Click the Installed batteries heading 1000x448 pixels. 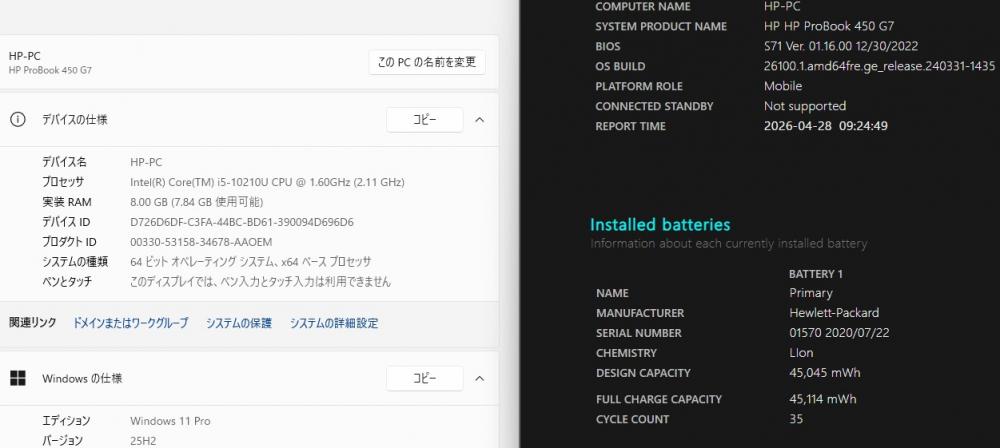pos(660,225)
